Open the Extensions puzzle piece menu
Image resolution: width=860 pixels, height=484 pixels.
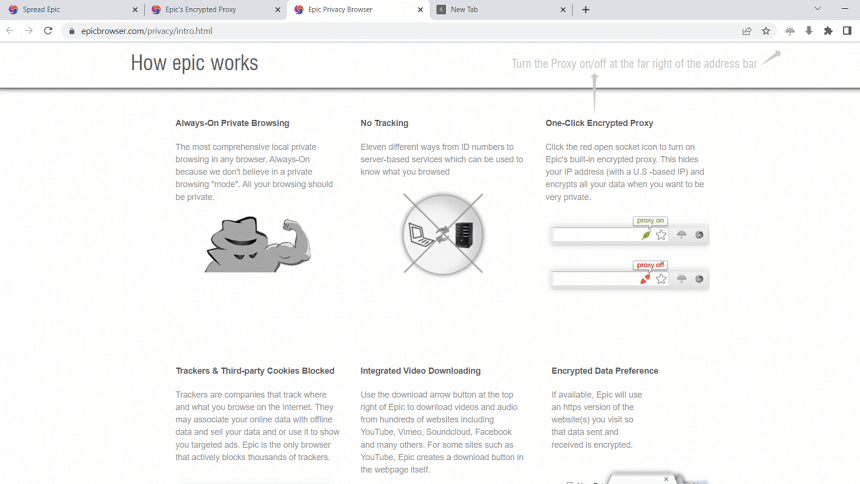[x=828, y=31]
